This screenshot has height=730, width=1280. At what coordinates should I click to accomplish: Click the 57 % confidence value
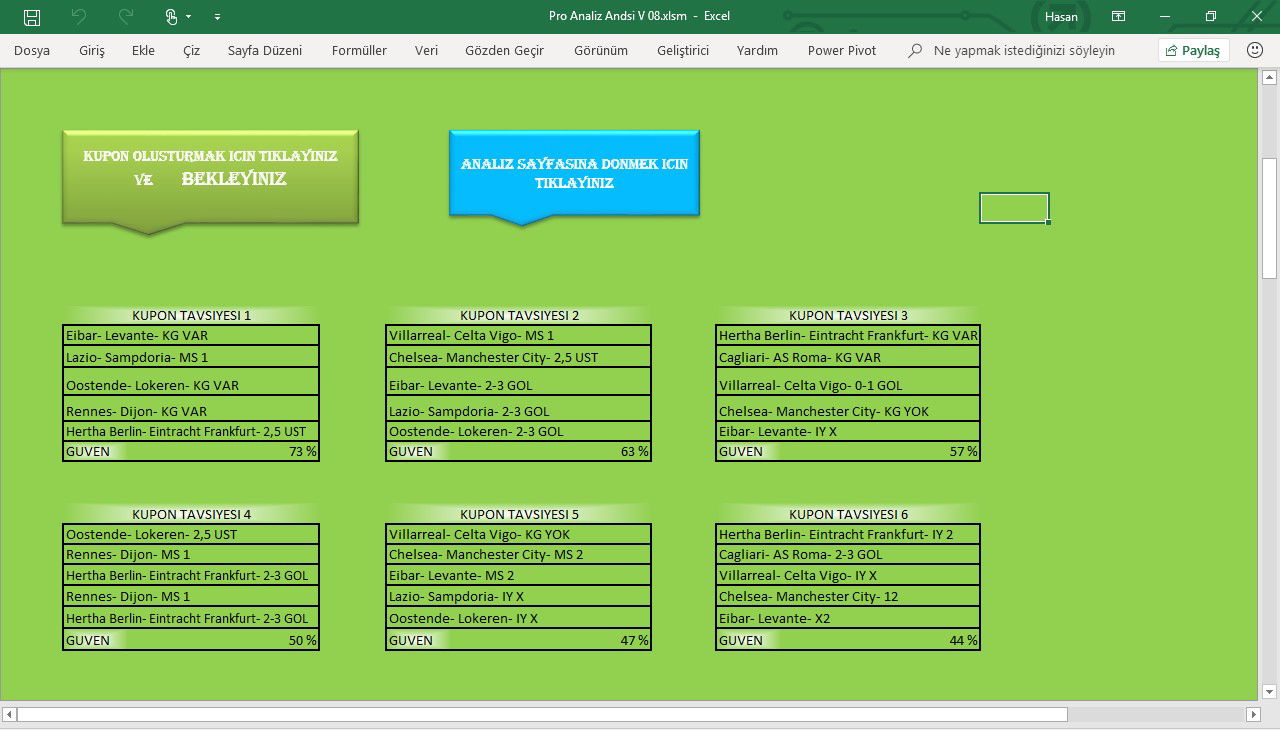tap(963, 451)
